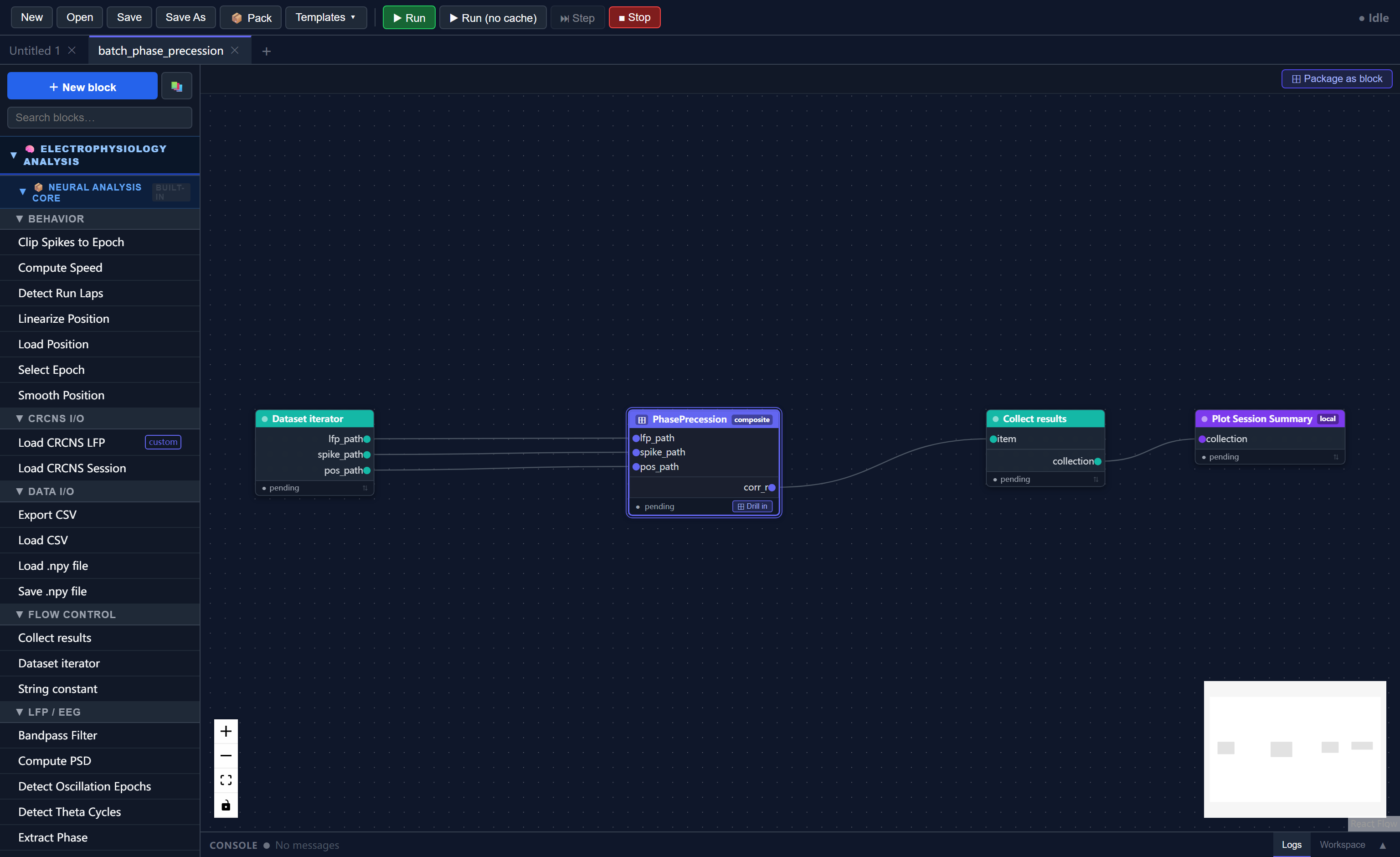Collapse the Behavior category
The width and height of the screenshot is (1400, 857).
click(x=19, y=219)
